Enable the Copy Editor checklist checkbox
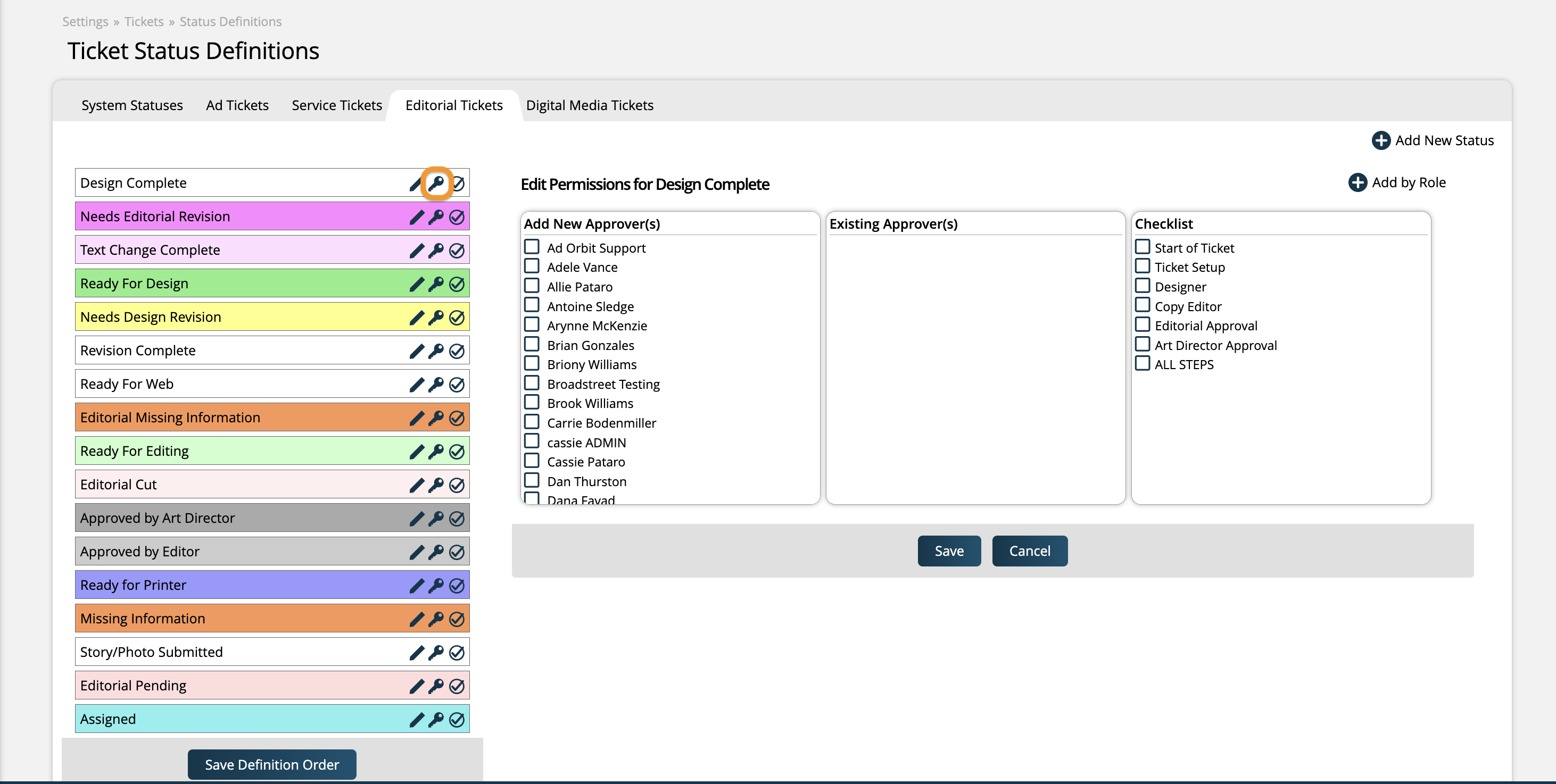Viewport: 1556px width, 784px height. (1142, 305)
